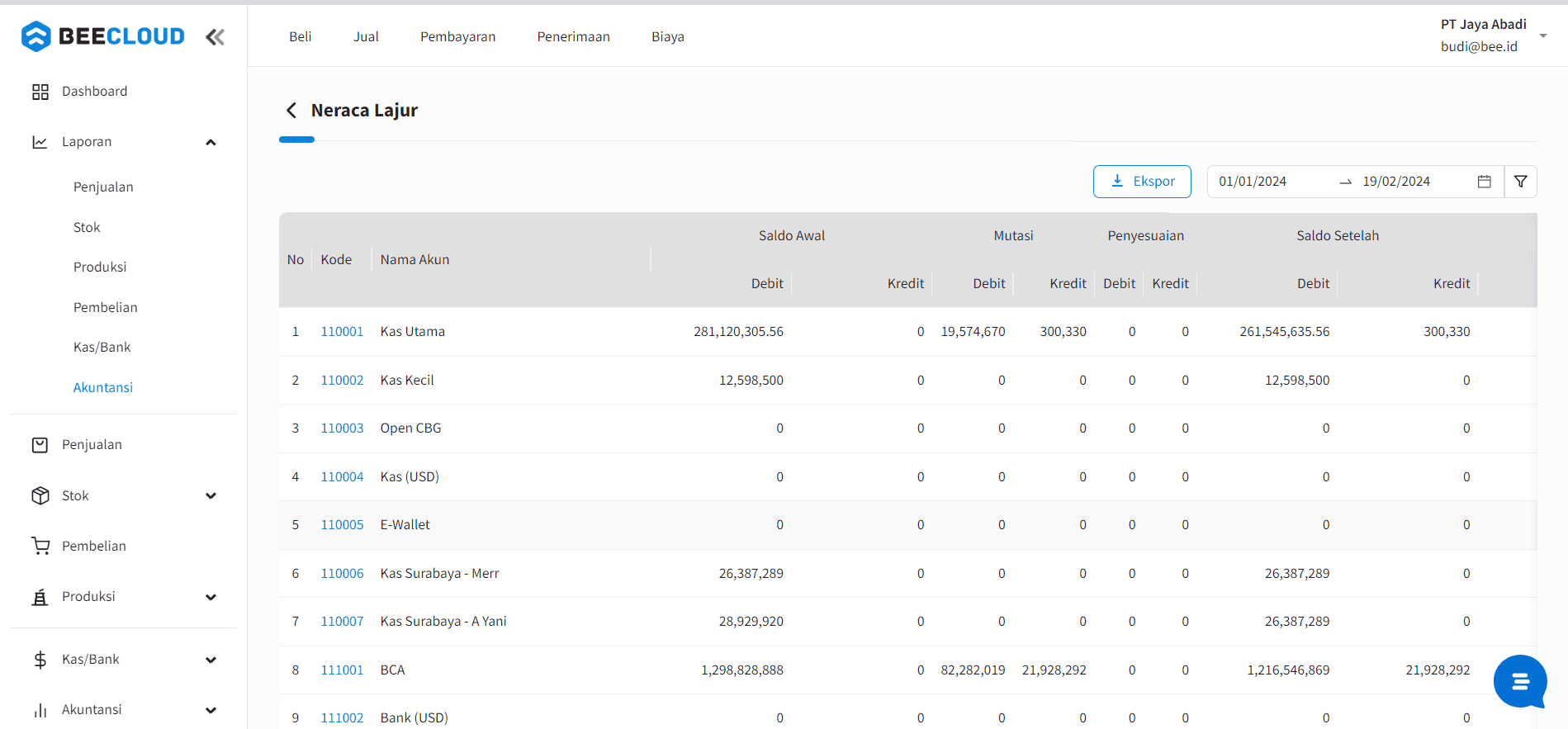
Task: Click the Saldo Awal header
Action: (x=791, y=235)
